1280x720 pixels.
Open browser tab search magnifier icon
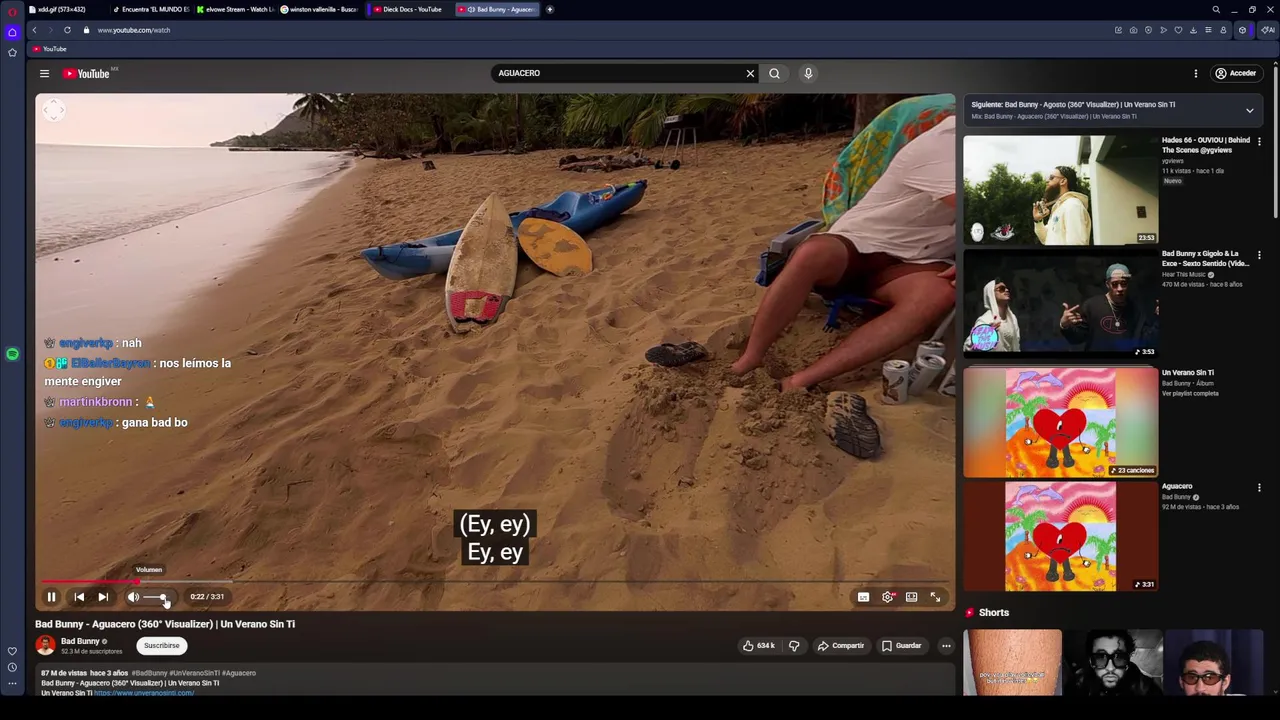point(1216,9)
